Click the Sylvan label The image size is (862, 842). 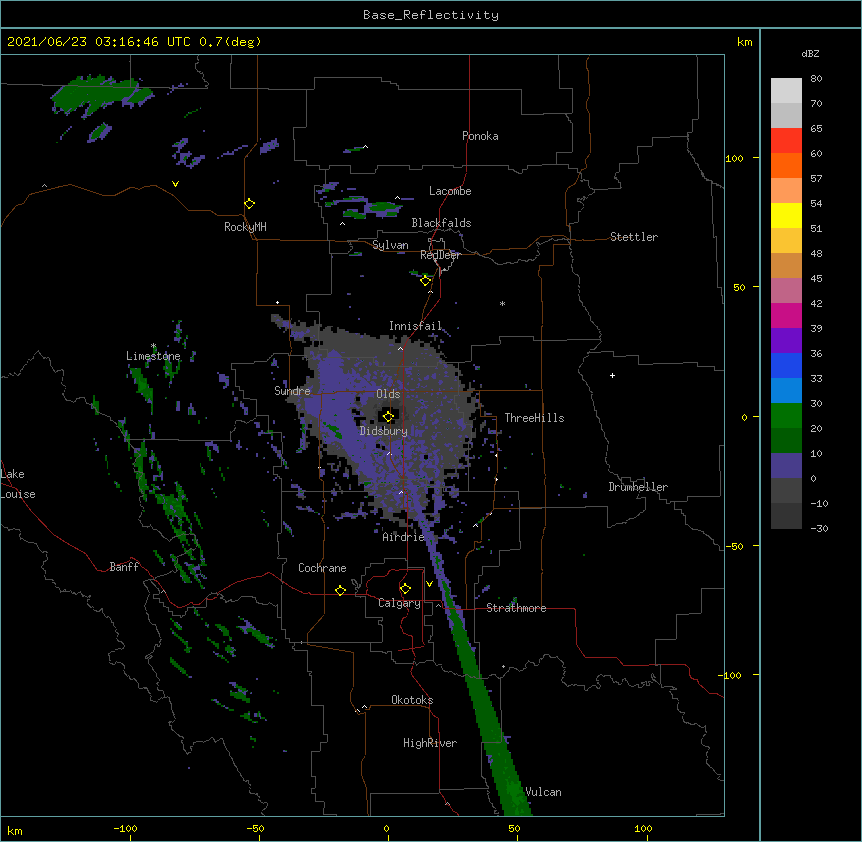click(x=390, y=245)
